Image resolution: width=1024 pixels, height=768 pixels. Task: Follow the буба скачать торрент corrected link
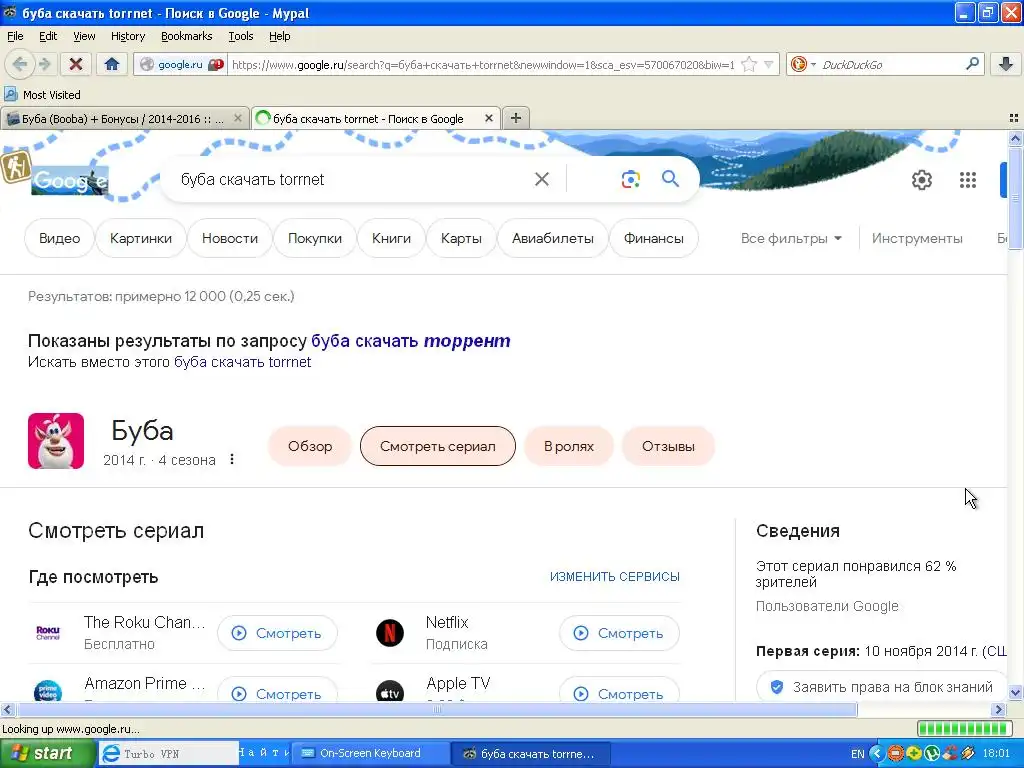pyautogui.click(x=411, y=341)
